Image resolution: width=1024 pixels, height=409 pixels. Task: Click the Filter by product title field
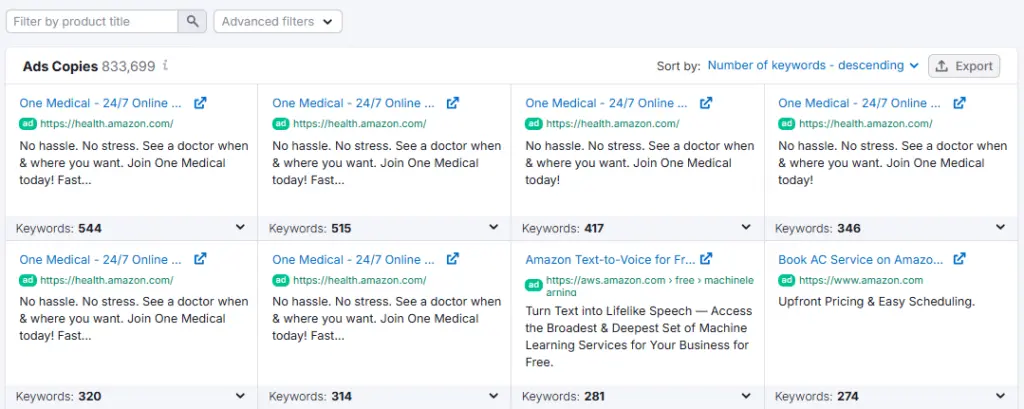(93, 21)
